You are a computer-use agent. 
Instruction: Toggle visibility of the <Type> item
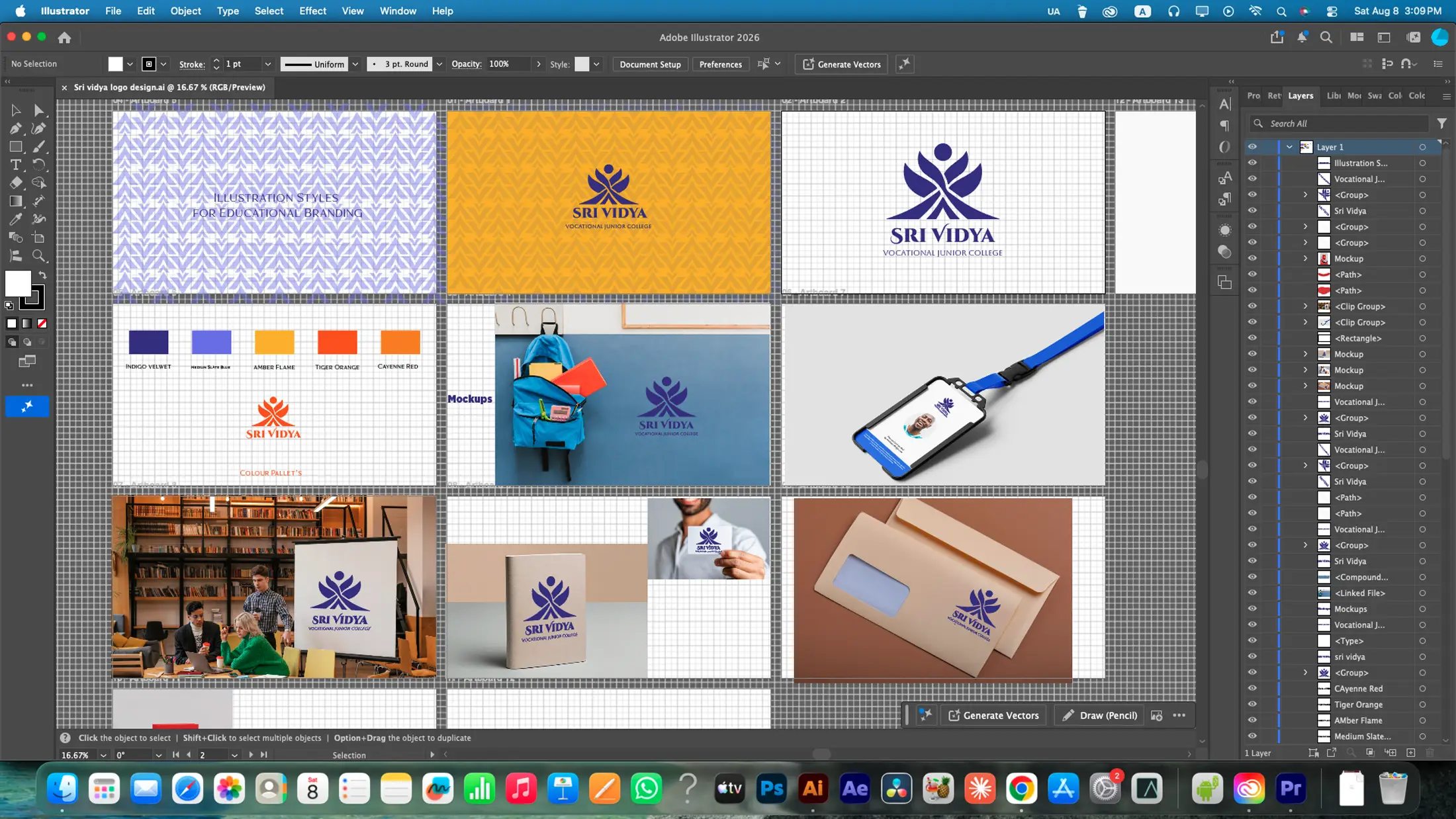1252,640
